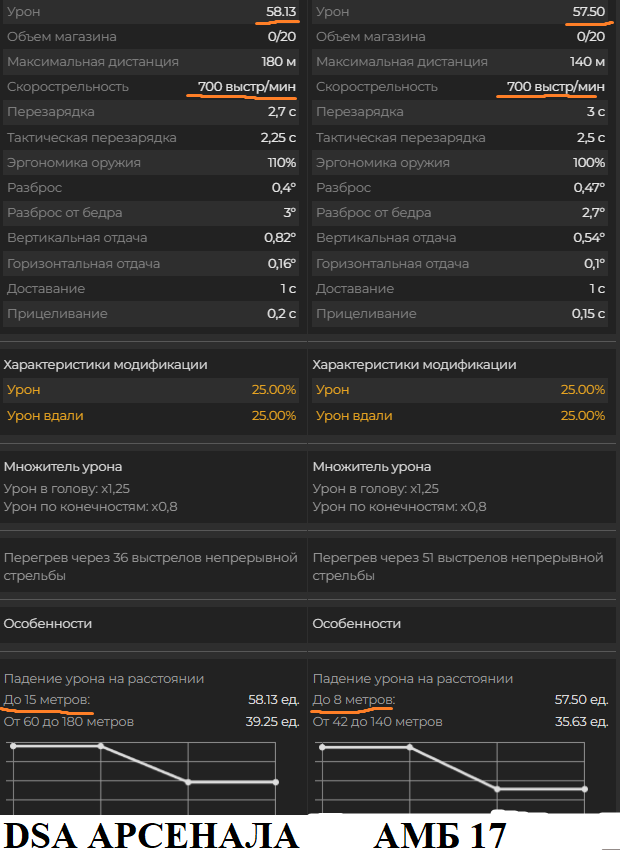Select АМБ 17 aiming time value 0,15 с
The image size is (620, 850).
(x=588, y=313)
